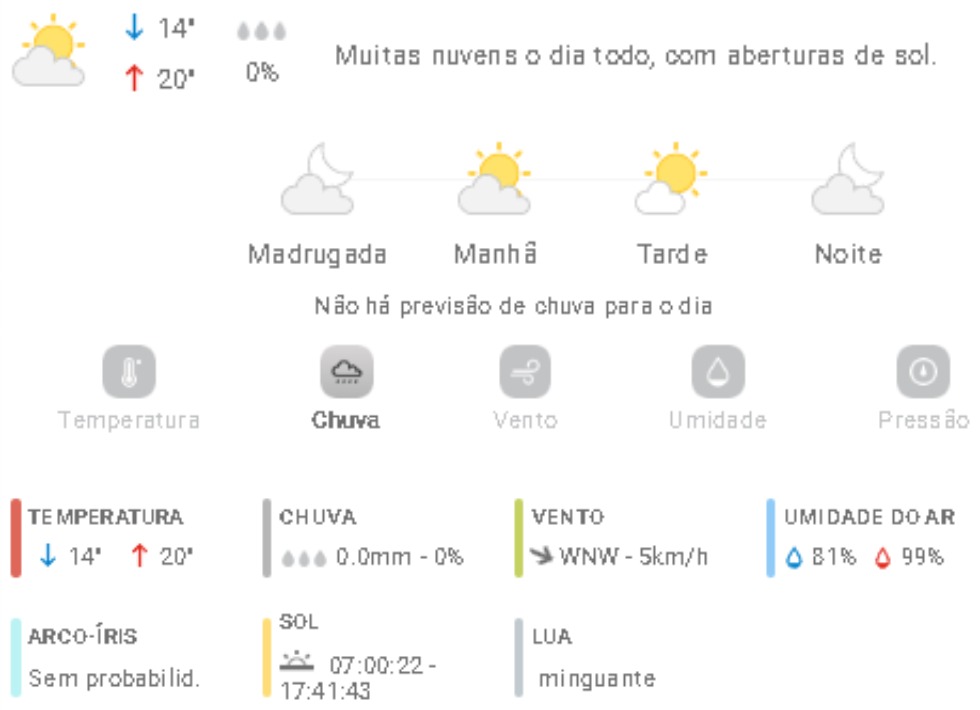Click the Noite moon and cloud icon
Screen dimensions: 980x710
[848, 180]
